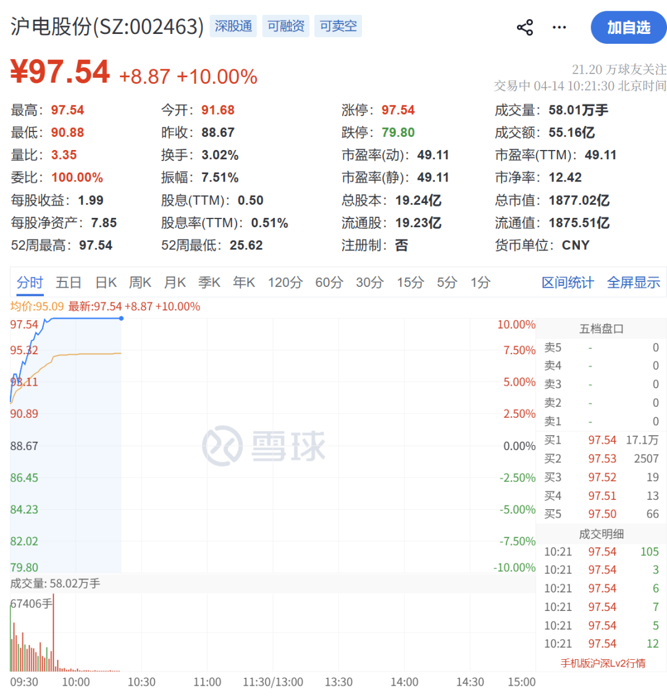Open 区间统计 range statistics
The width and height of the screenshot is (667, 698).
[567, 283]
